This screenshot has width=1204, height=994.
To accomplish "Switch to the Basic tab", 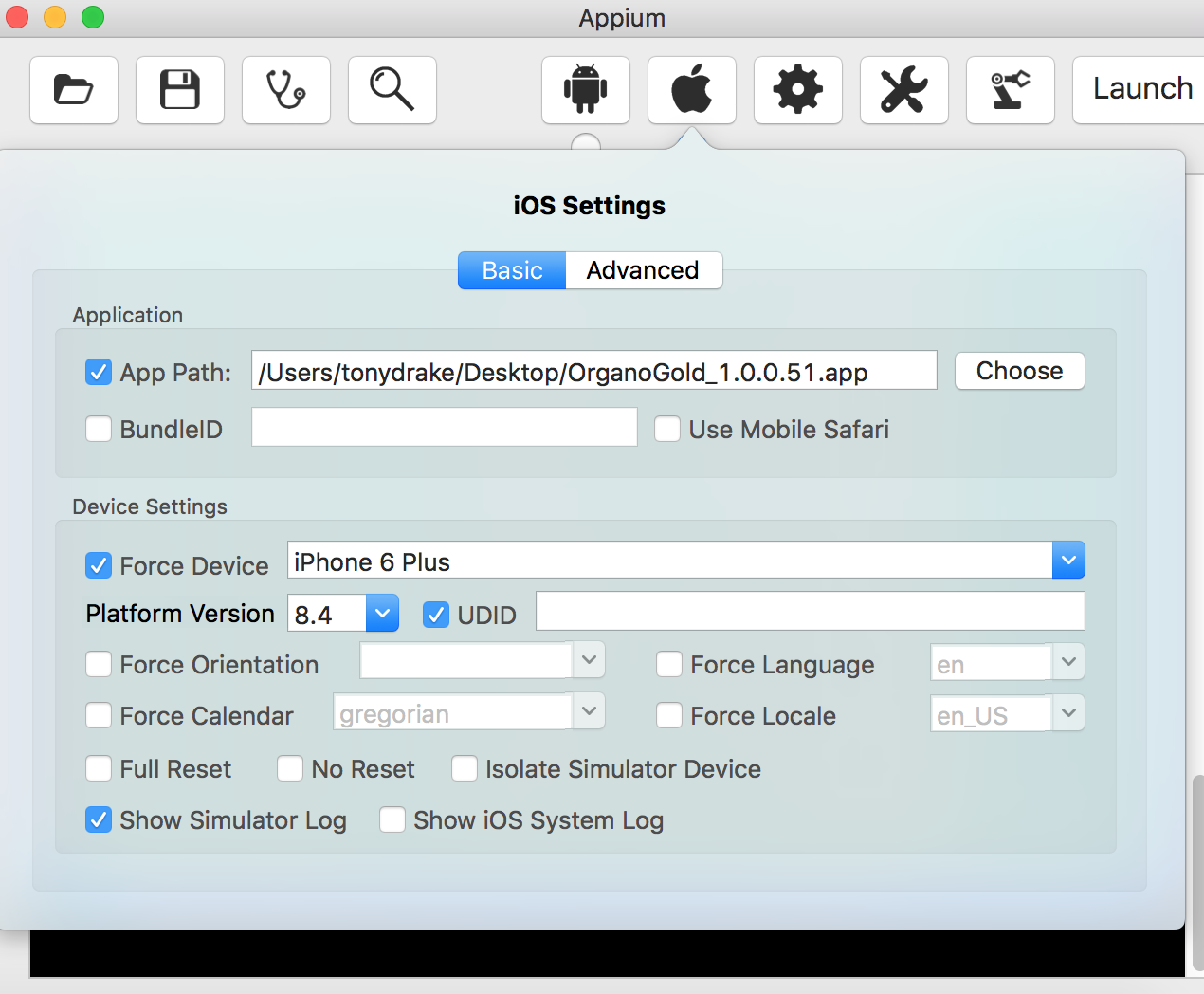I will 512,270.
